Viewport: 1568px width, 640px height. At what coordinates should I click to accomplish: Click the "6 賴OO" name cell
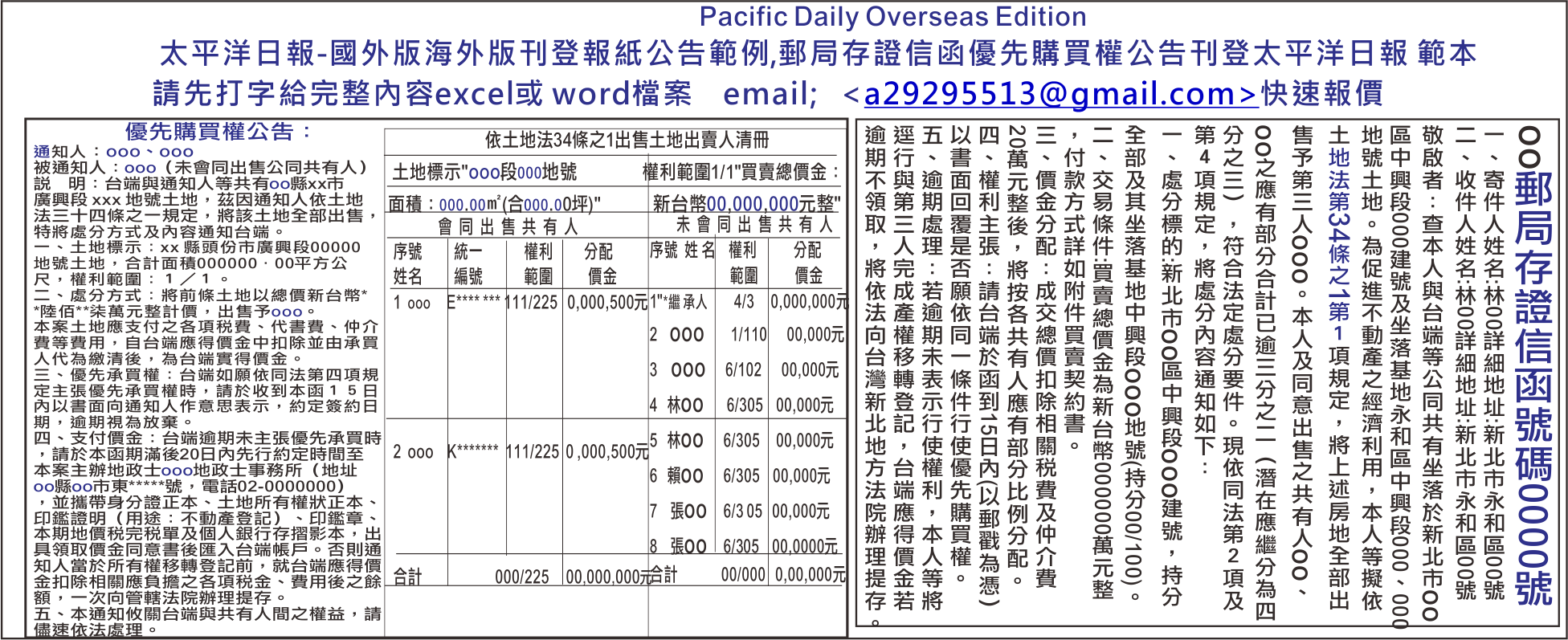[676, 476]
